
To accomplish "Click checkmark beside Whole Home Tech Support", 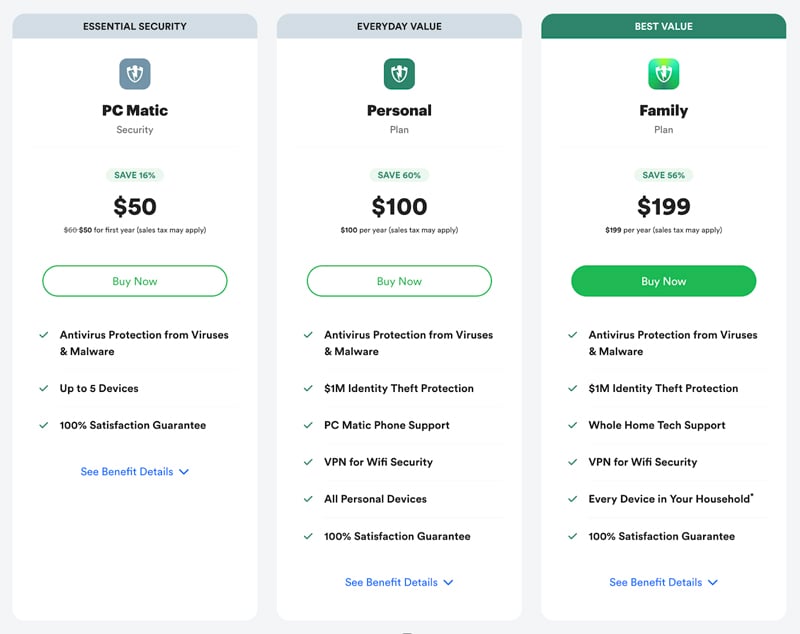I will (x=573, y=425).
